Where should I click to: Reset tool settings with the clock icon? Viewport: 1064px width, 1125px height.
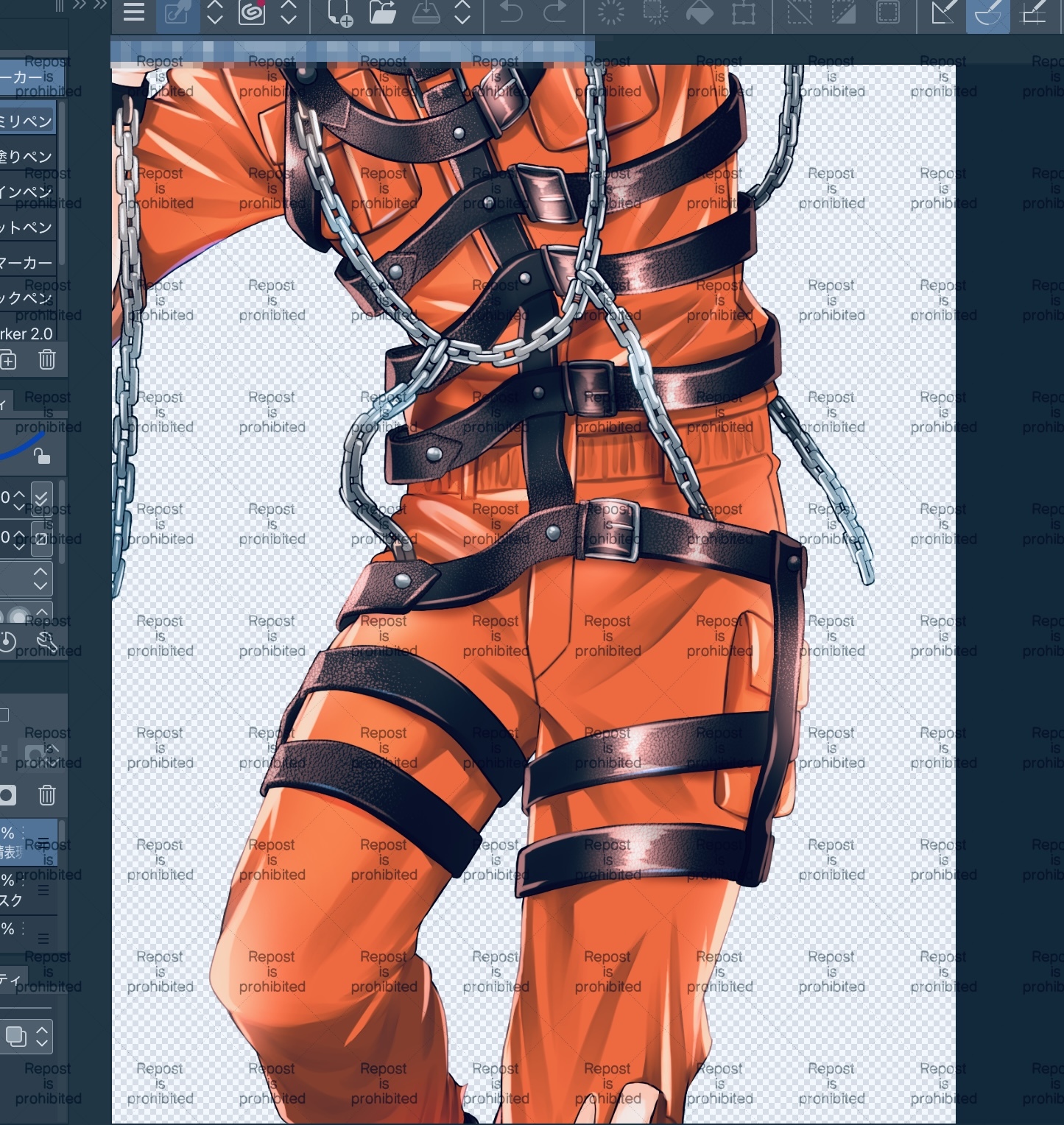[7, 642]
